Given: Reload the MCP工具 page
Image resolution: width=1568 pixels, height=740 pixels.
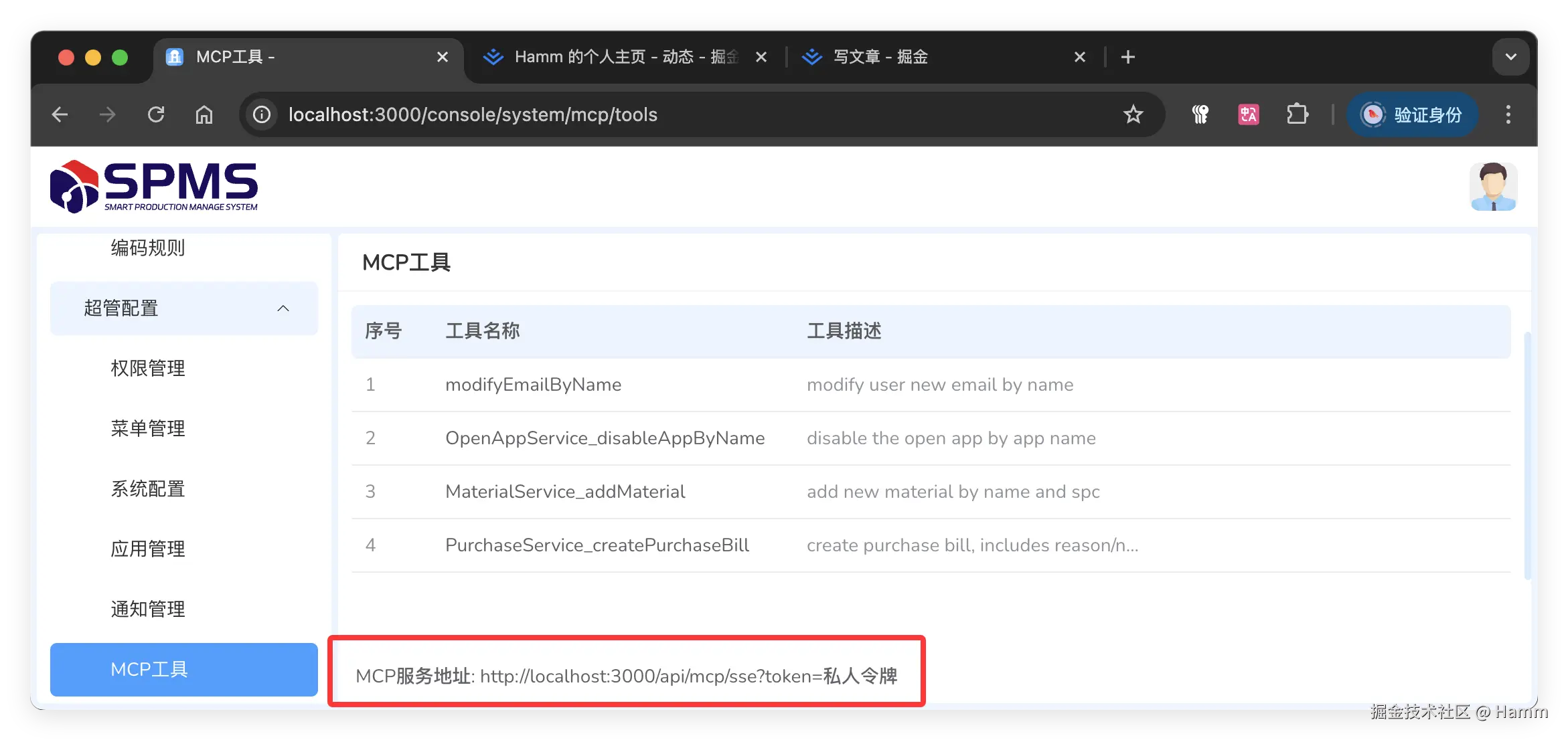Looking at the screenshot, I should pyautogui.click(x=156, y=114).
